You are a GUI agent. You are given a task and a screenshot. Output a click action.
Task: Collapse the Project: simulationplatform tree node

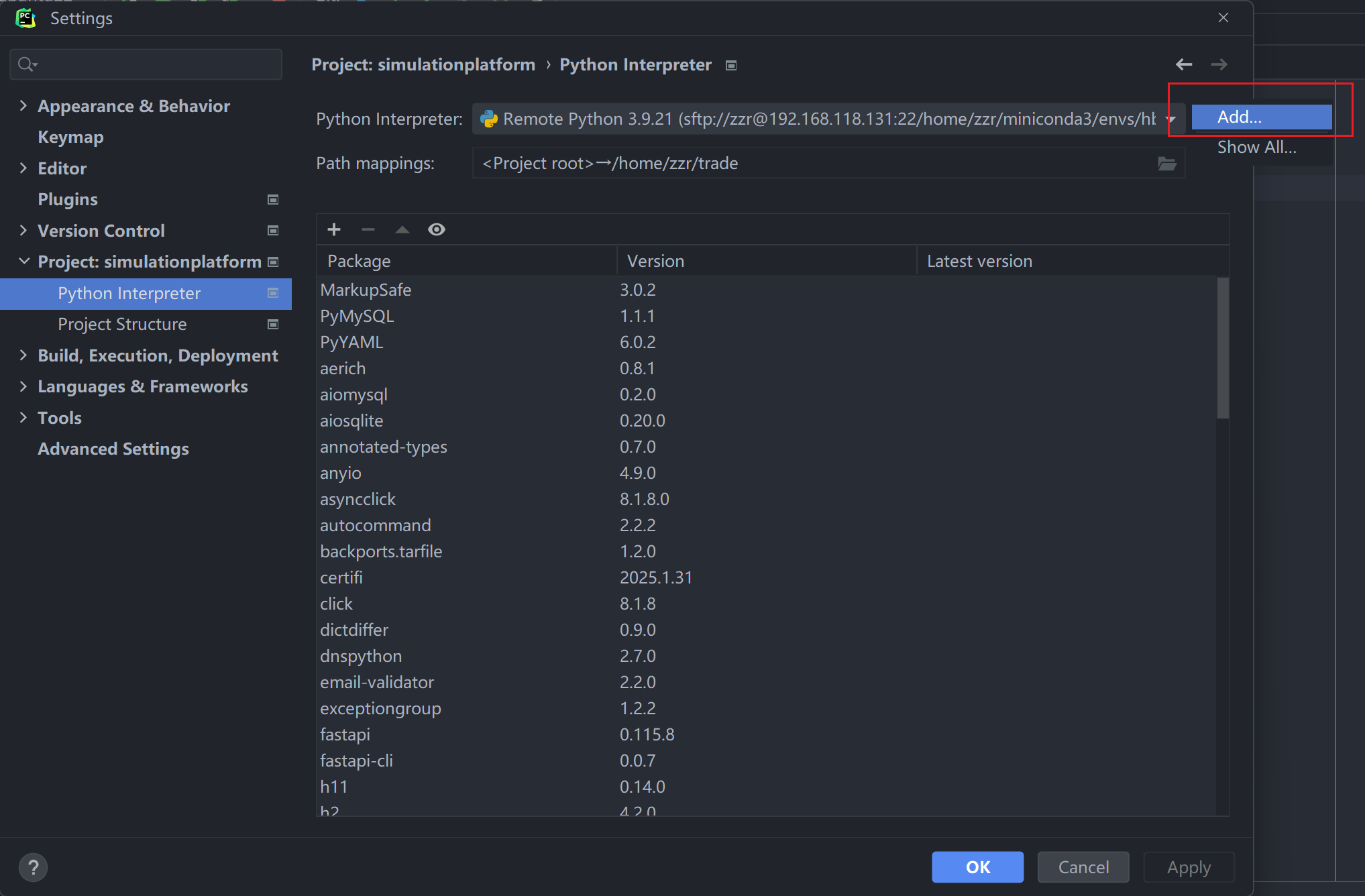23,262
